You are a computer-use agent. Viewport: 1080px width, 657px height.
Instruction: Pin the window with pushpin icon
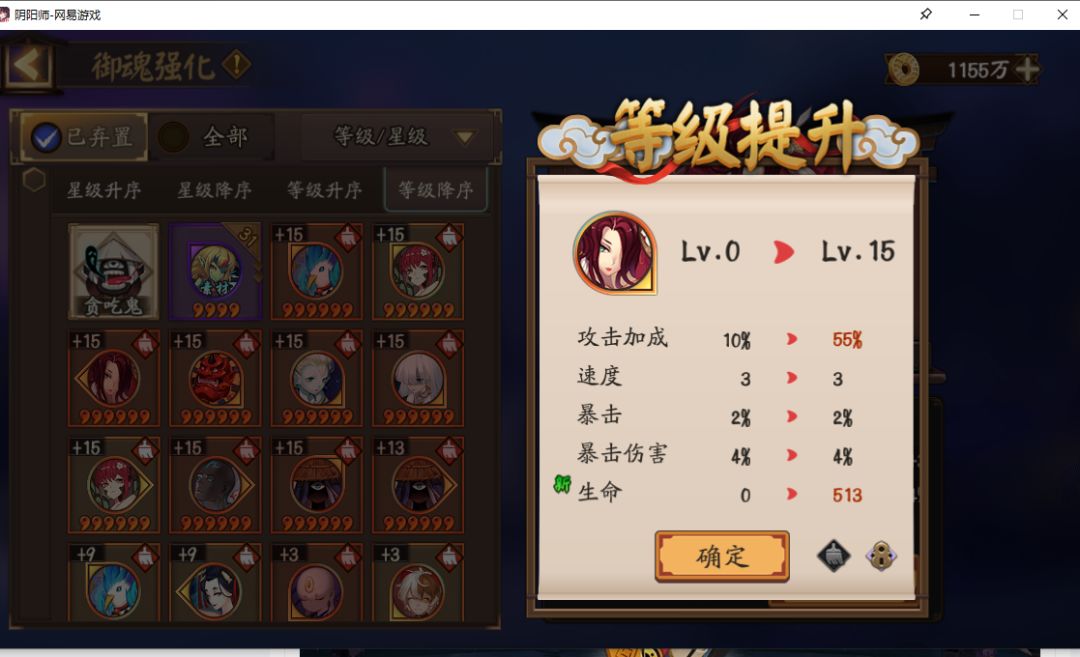tap(926, 14)
